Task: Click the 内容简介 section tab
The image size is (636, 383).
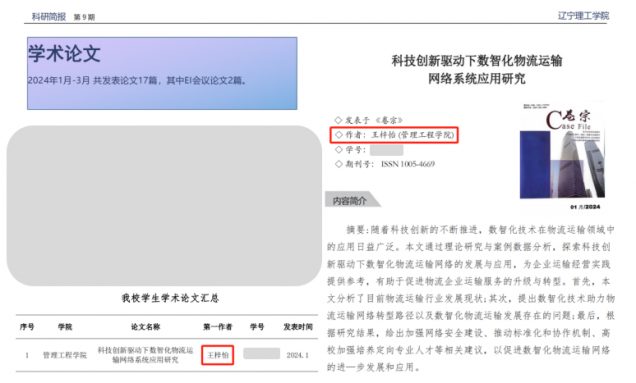Action: tap(352, 200)
